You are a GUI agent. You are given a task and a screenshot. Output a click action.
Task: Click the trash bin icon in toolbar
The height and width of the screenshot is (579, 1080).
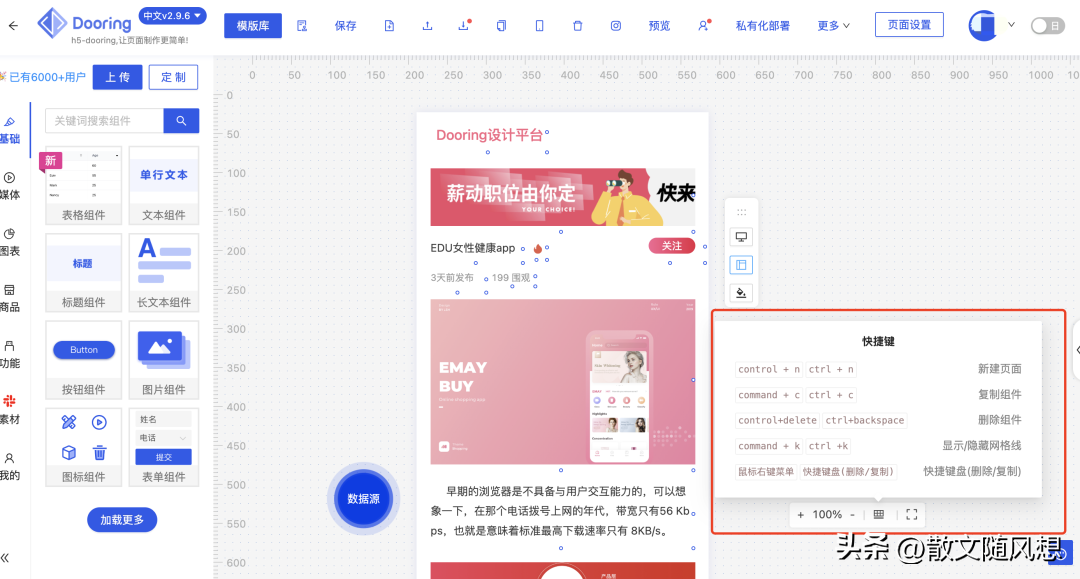tap(577, 25)
